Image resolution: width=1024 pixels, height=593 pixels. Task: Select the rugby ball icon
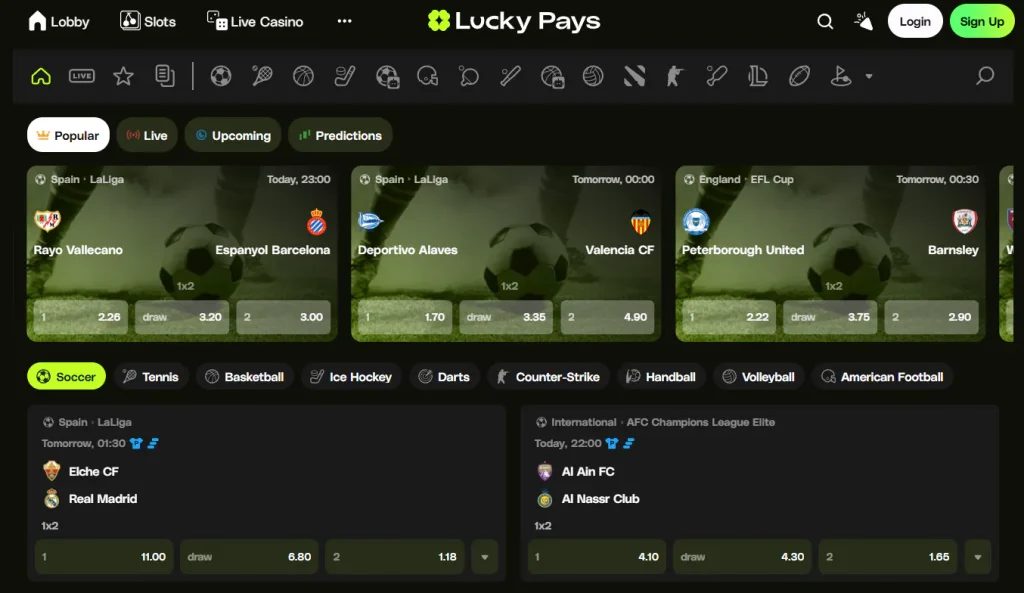[799, 76]
